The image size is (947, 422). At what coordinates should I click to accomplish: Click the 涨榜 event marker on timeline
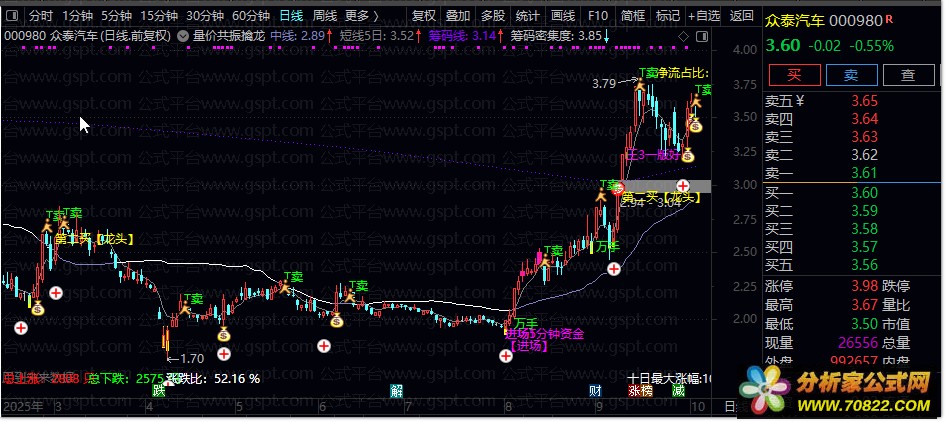640,391
